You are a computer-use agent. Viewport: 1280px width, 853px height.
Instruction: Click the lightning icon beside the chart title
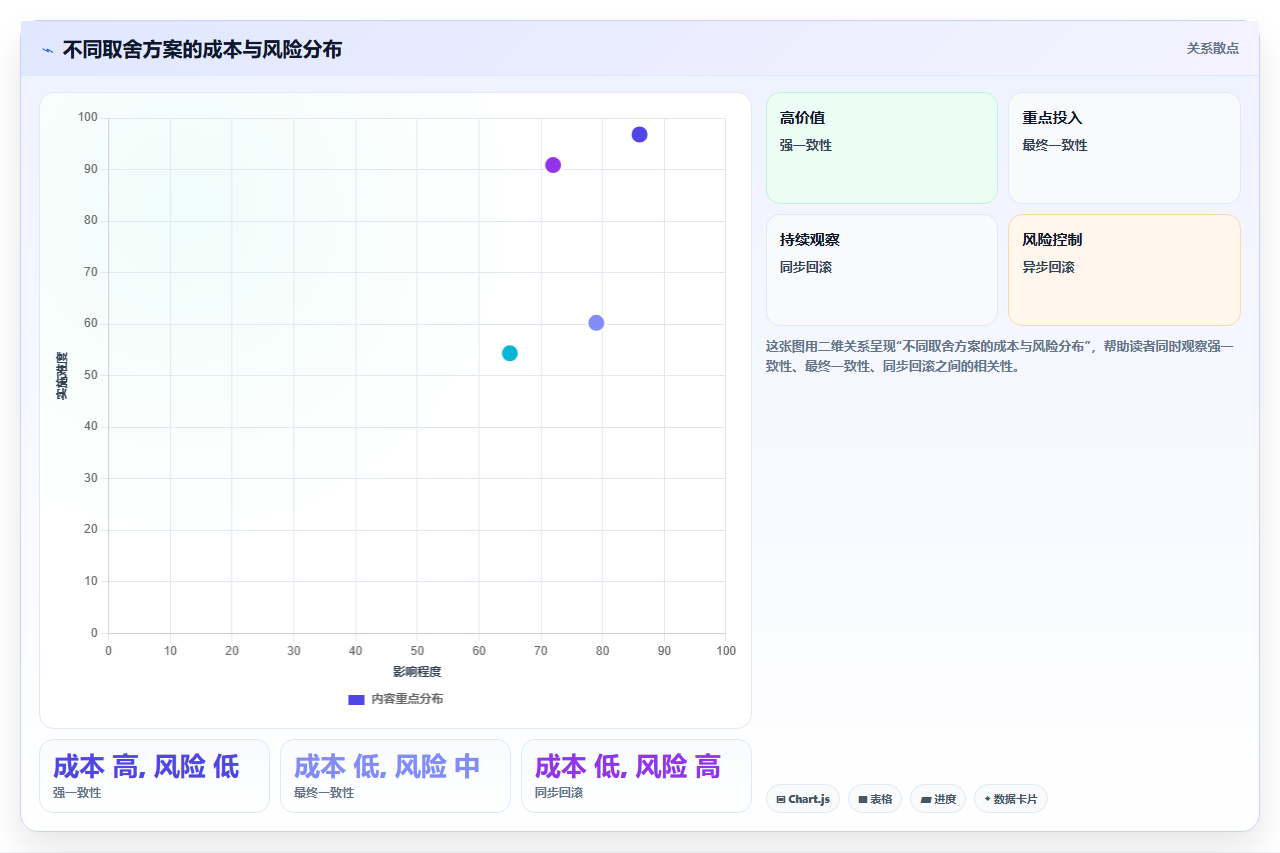(x=47, y=50)
